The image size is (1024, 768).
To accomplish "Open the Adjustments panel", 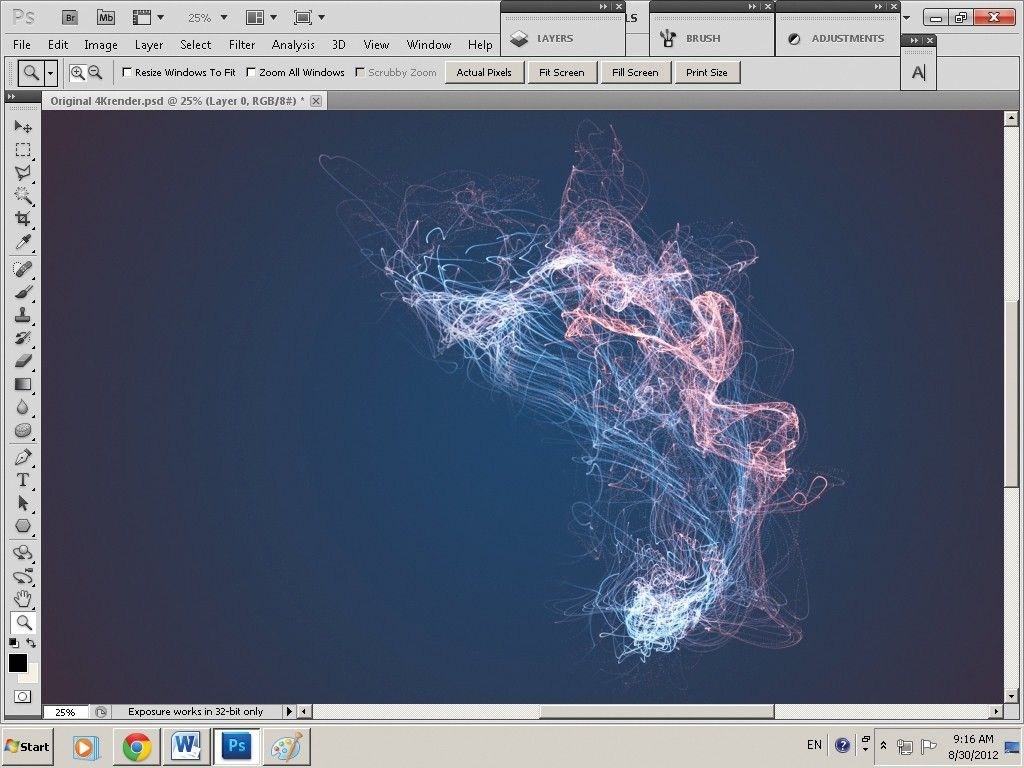I will pos(837,39).
